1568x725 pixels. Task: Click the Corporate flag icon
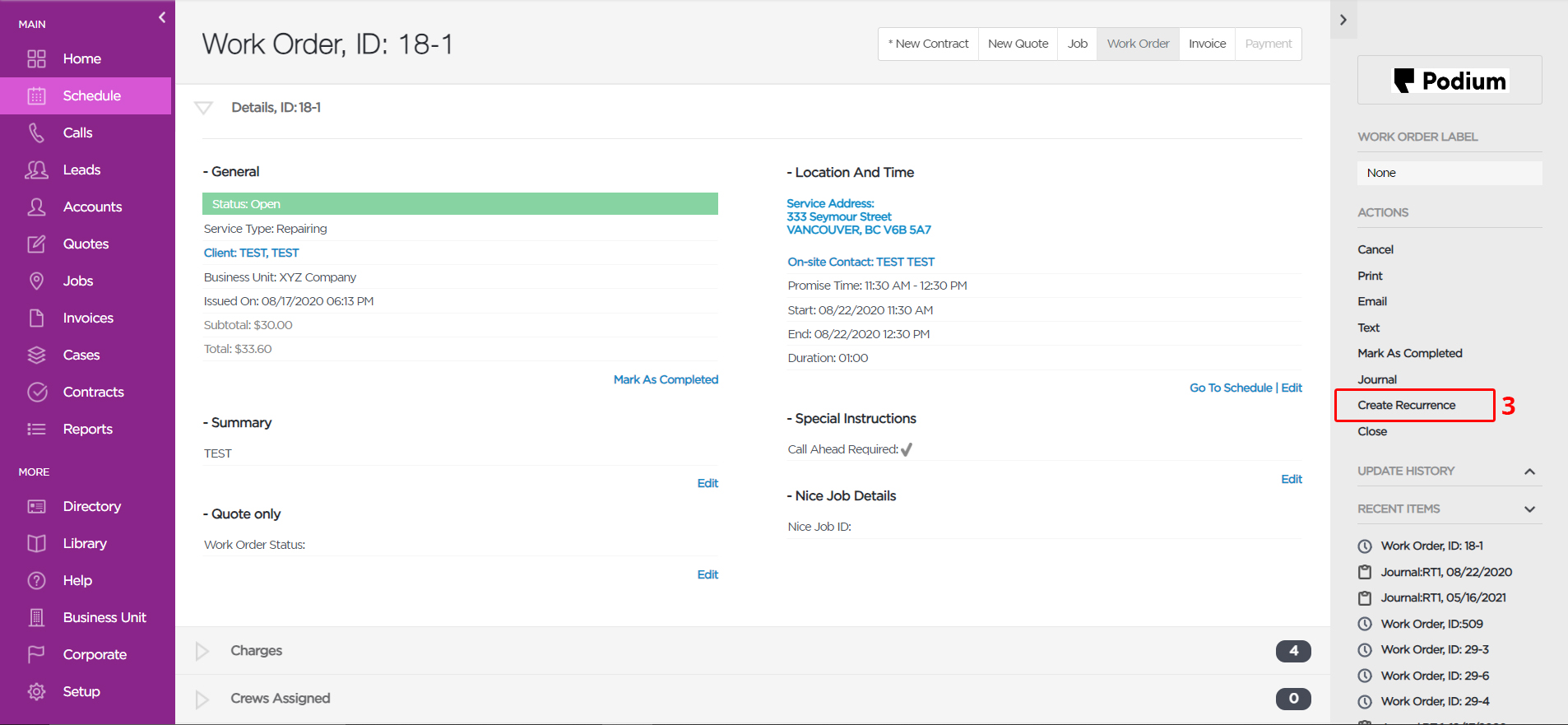click(x=36, y=654)
